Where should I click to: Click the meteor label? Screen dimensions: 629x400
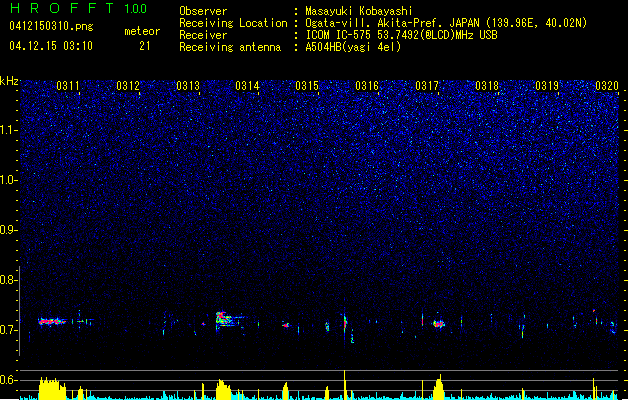142,31
